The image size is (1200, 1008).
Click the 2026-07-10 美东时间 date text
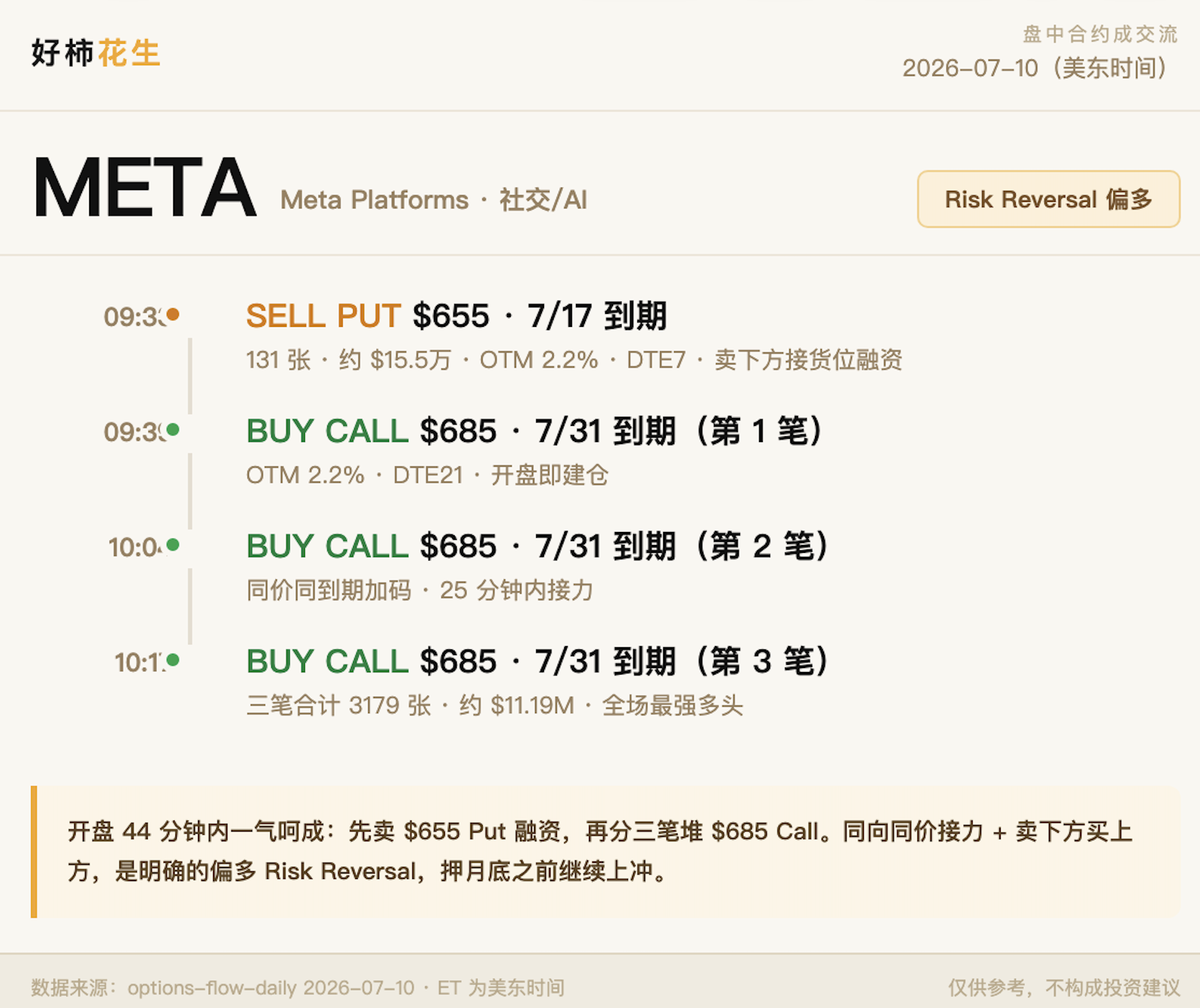[1040, 68]
